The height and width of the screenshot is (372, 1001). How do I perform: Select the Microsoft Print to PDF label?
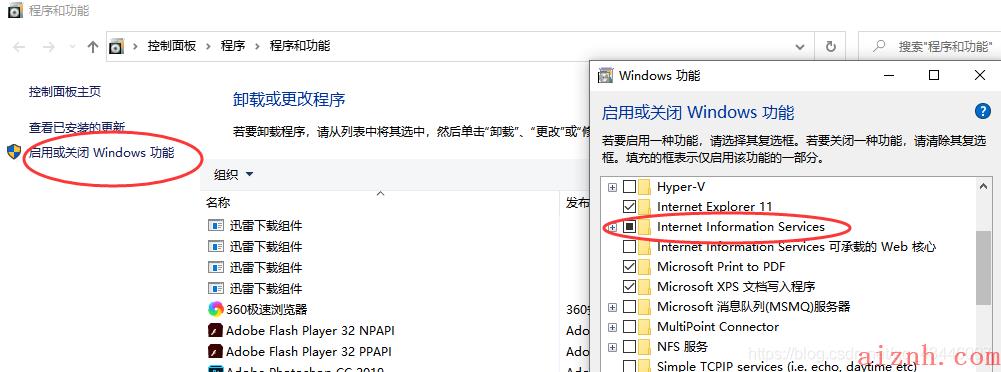tap(721, 266)
